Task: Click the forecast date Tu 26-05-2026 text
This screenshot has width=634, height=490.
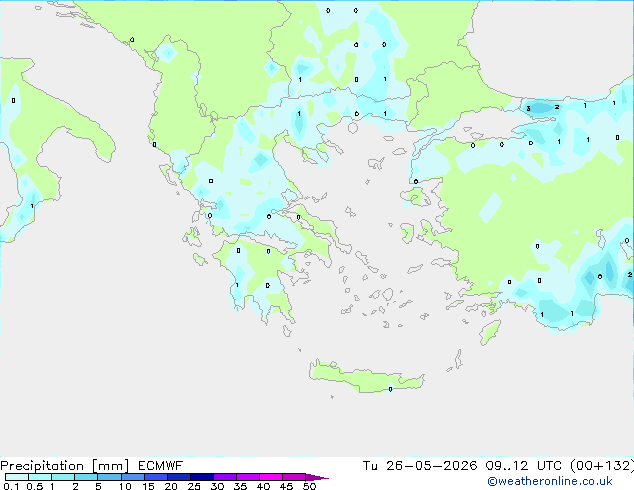Action: [420, 466]
